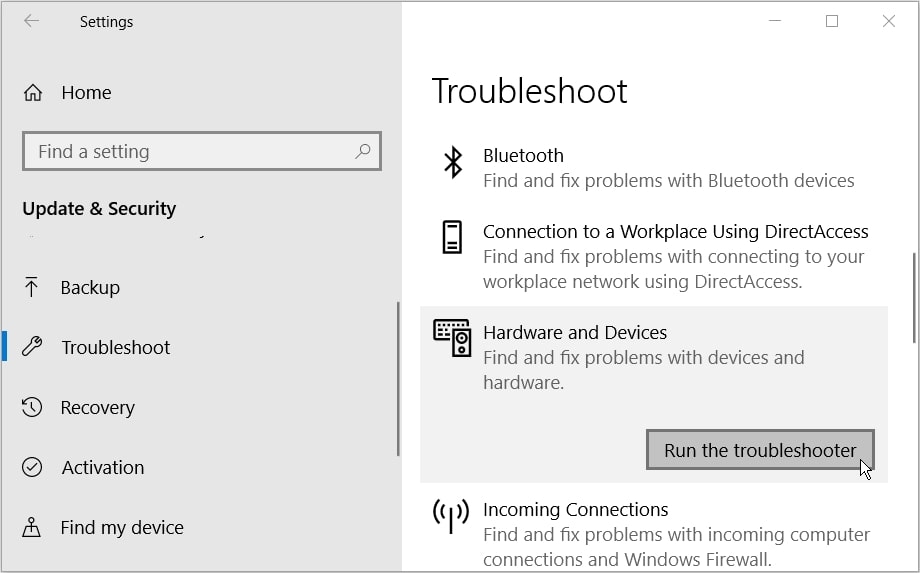Click the Hardware and Devices icon
The width and height of the screenshot is (920, 573).
452,338
